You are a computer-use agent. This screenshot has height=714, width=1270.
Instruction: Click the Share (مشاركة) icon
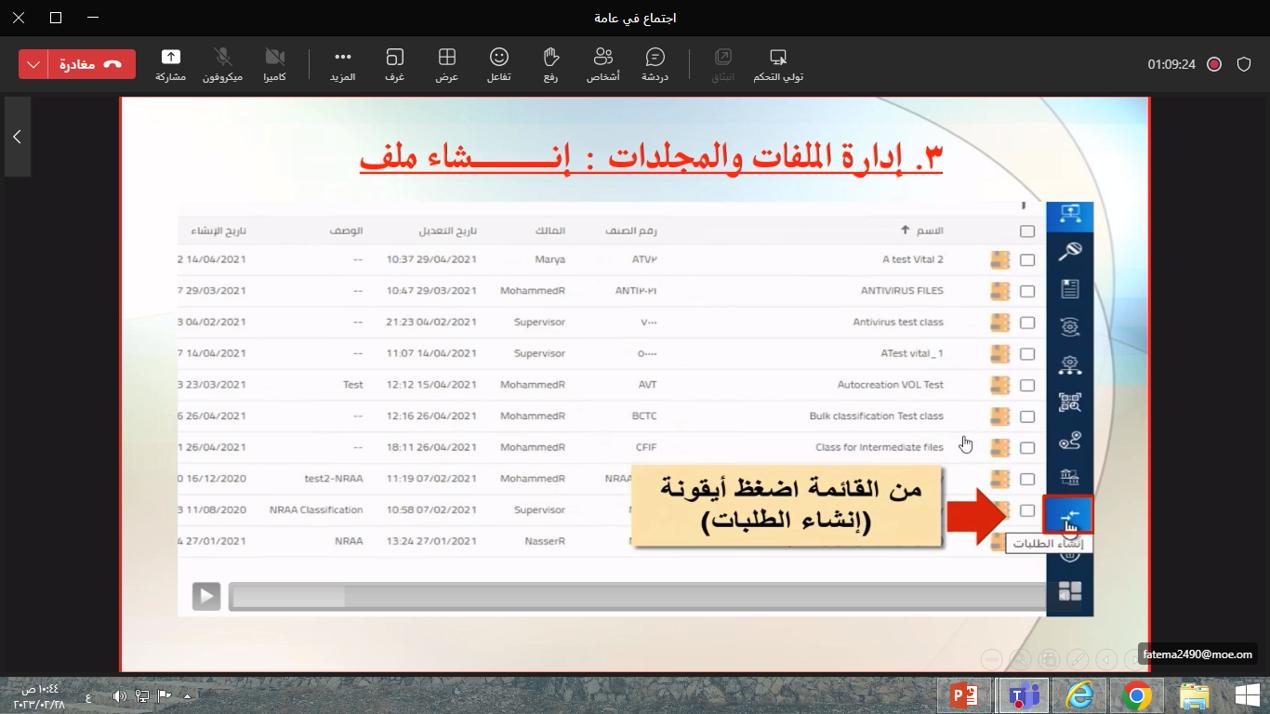pyautogui.click(x=171, y=64)
